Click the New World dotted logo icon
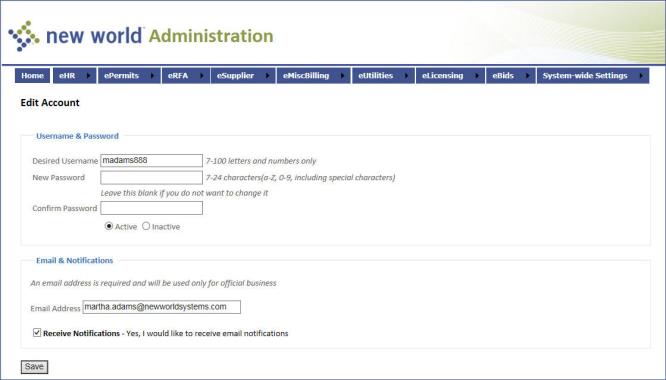Viewport: 666px width, 380px height. (x=24, y=36)
